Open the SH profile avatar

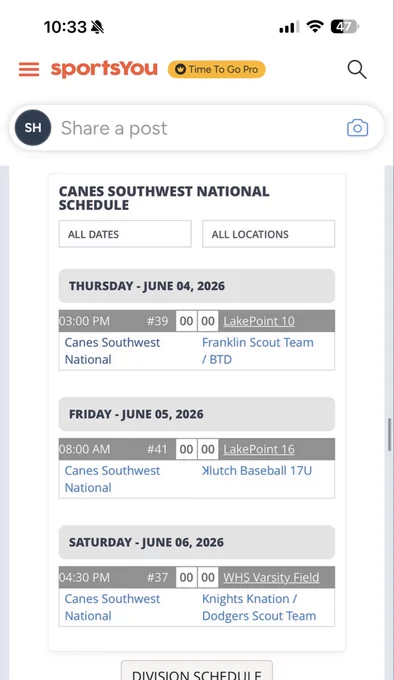pyautogui.click(x=33, y=128)
